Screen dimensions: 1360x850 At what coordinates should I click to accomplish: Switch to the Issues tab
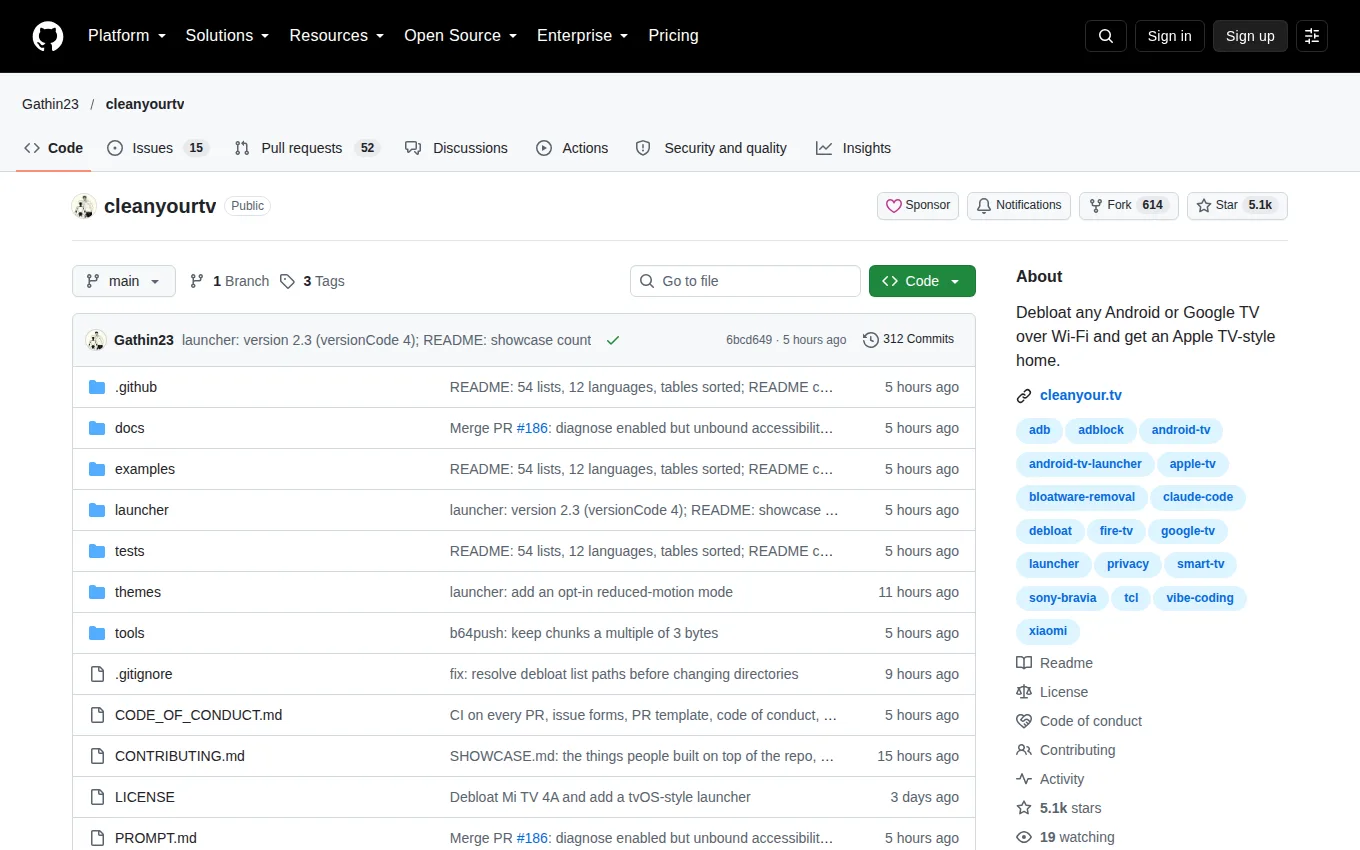click(x=157, y=148)
